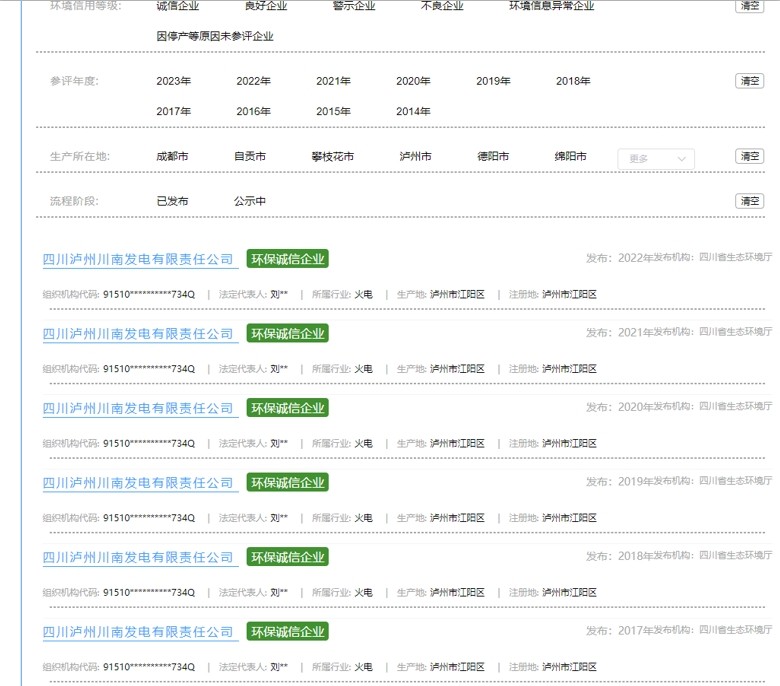
Task: Clear the 参评年度 filter with 清空
Action: point(750,81)
